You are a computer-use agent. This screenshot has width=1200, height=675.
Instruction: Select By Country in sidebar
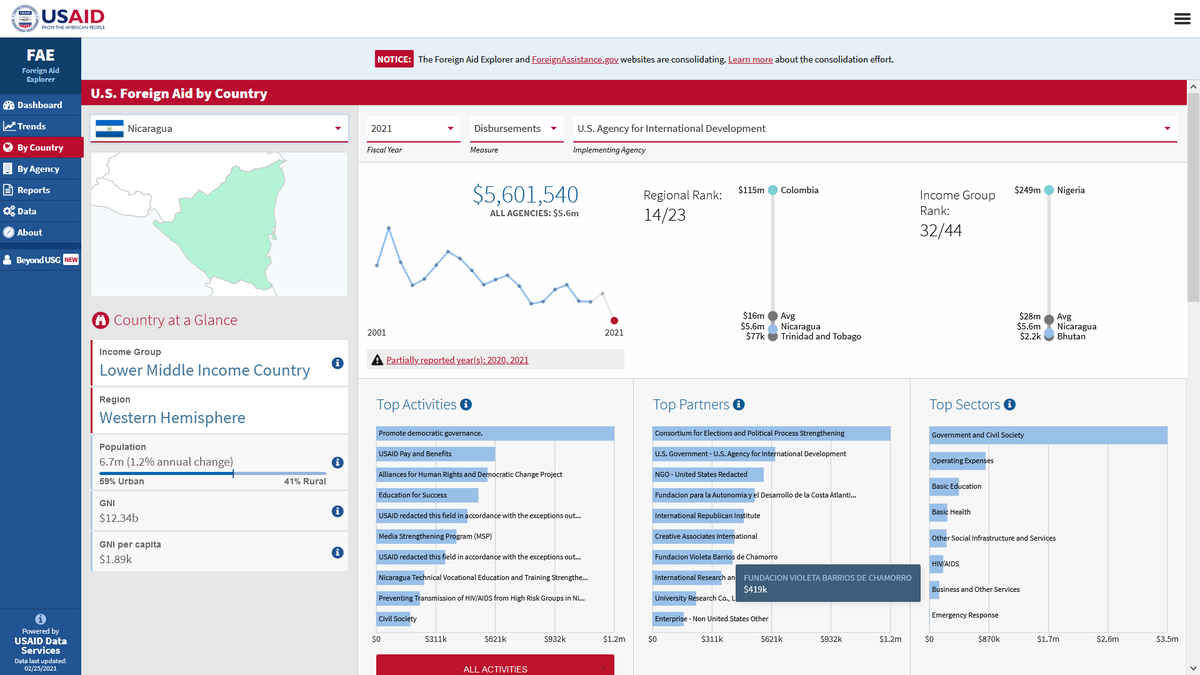point(40,148)
